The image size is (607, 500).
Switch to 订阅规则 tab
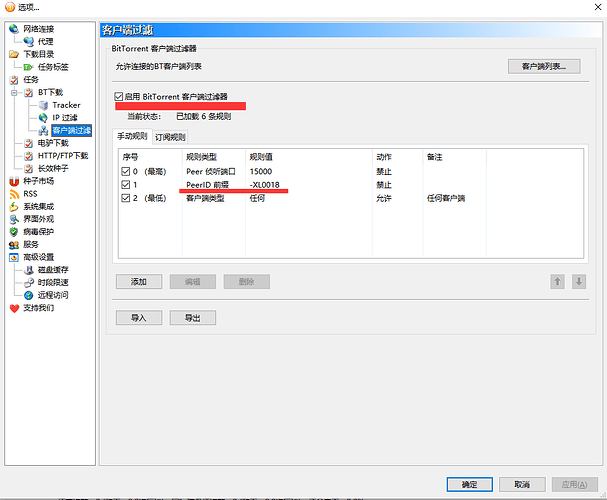pos(170,137)
